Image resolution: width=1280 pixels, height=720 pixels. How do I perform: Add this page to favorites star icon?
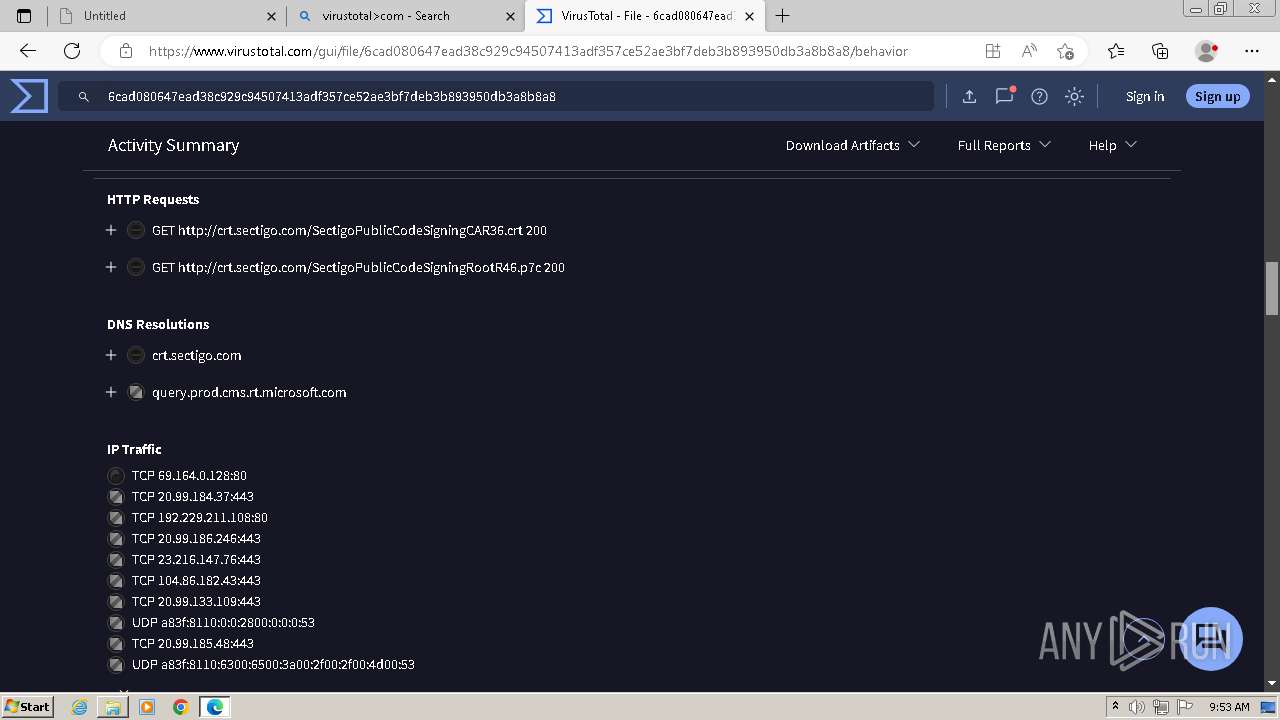click(1065, 51)
